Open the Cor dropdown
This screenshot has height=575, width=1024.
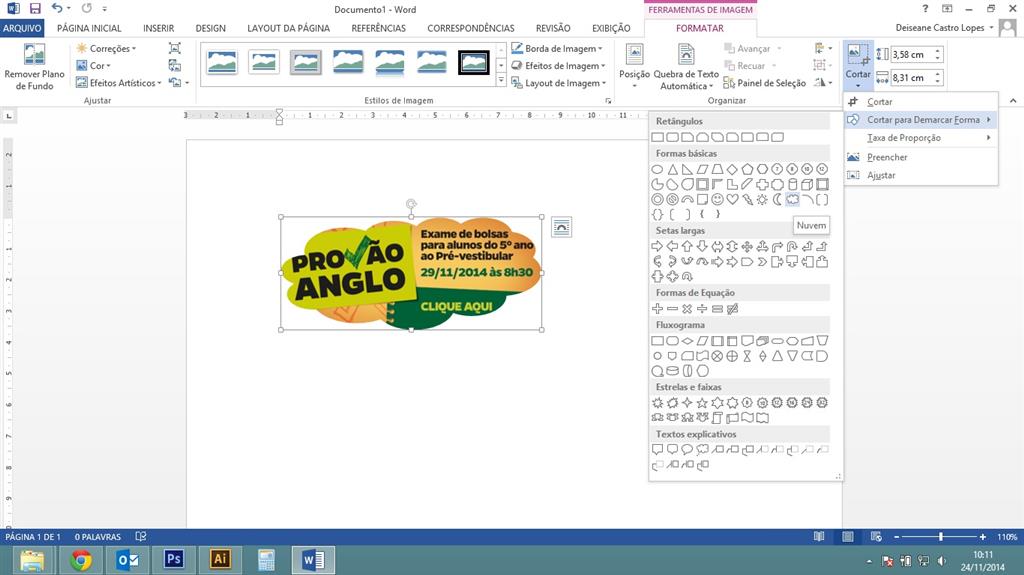coord(93,65)
